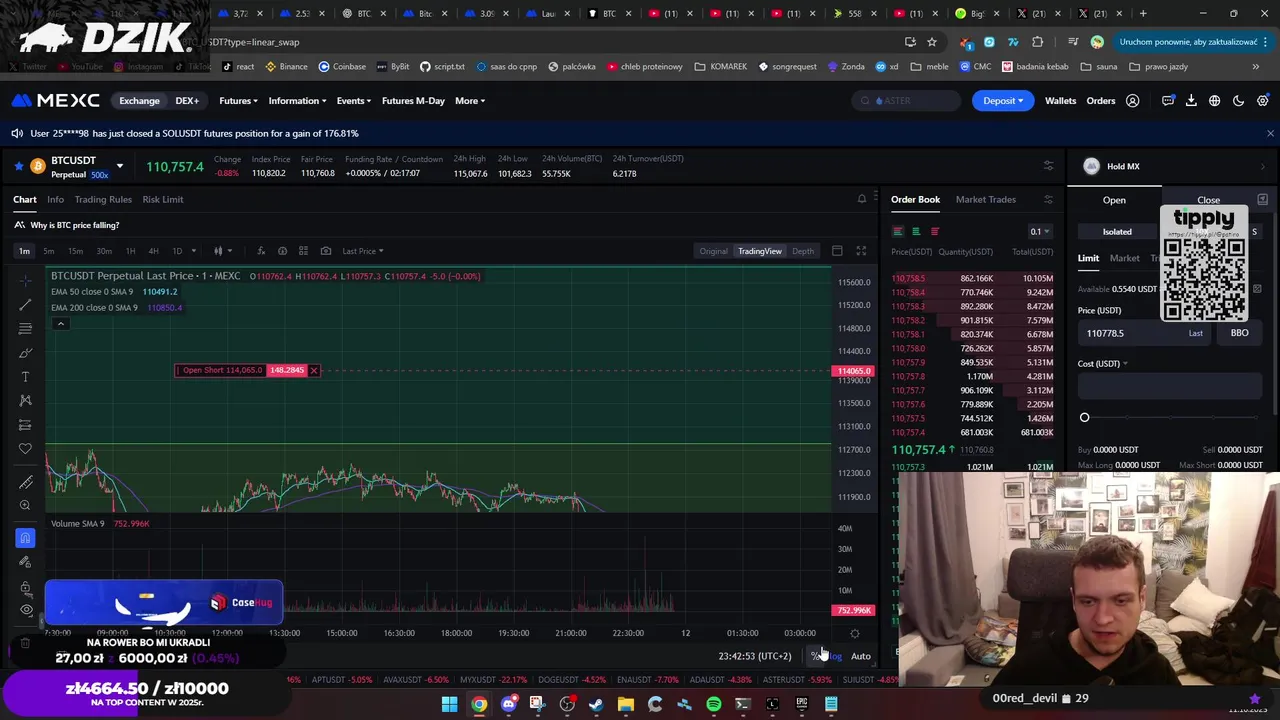This screenshot has width=1280, height=720.
Task: Open the Wallets link
Action: point(1060,100)
